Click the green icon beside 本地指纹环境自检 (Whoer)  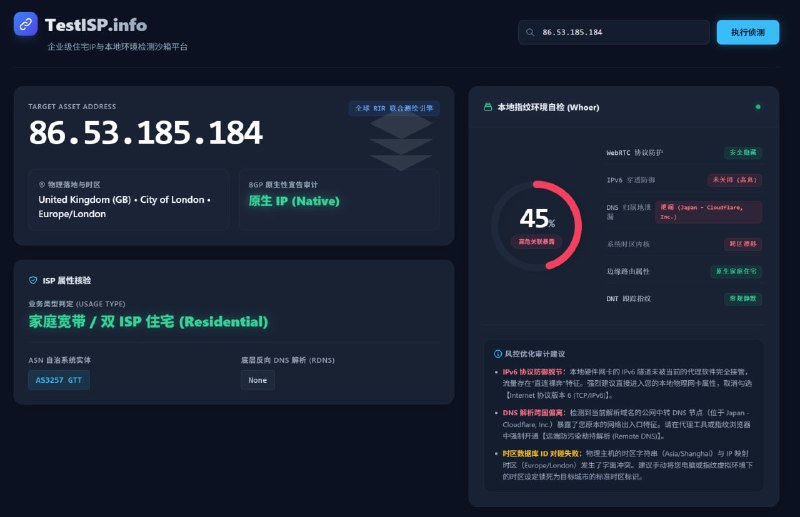pyautogui.click(x=488, y=107)
